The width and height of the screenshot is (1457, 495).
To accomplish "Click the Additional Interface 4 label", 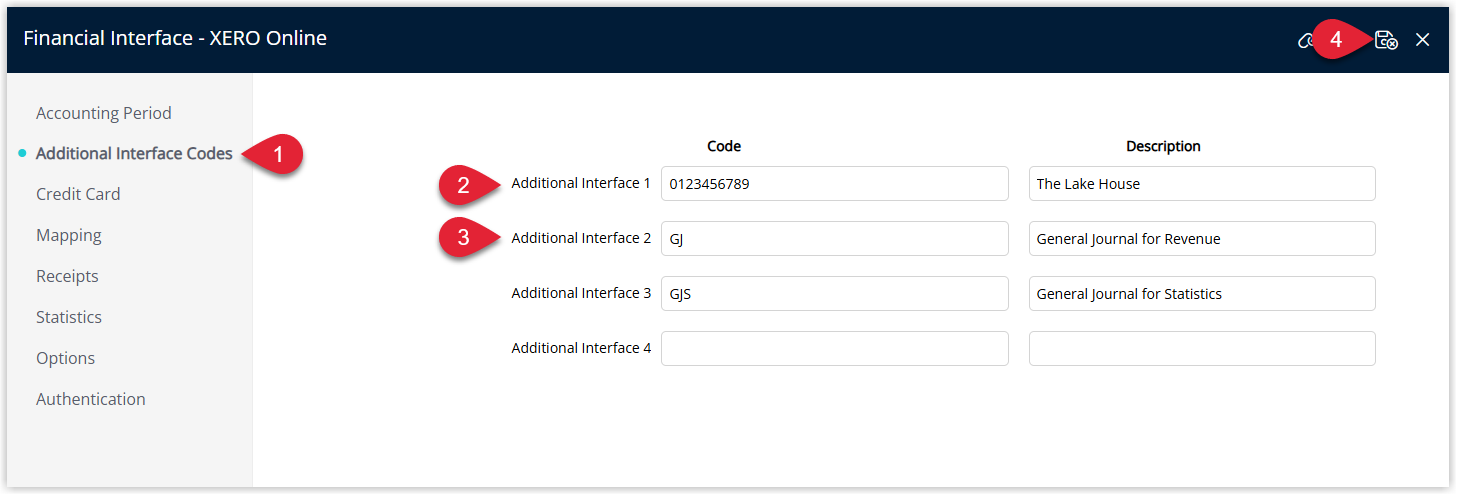I will (581, 348).
